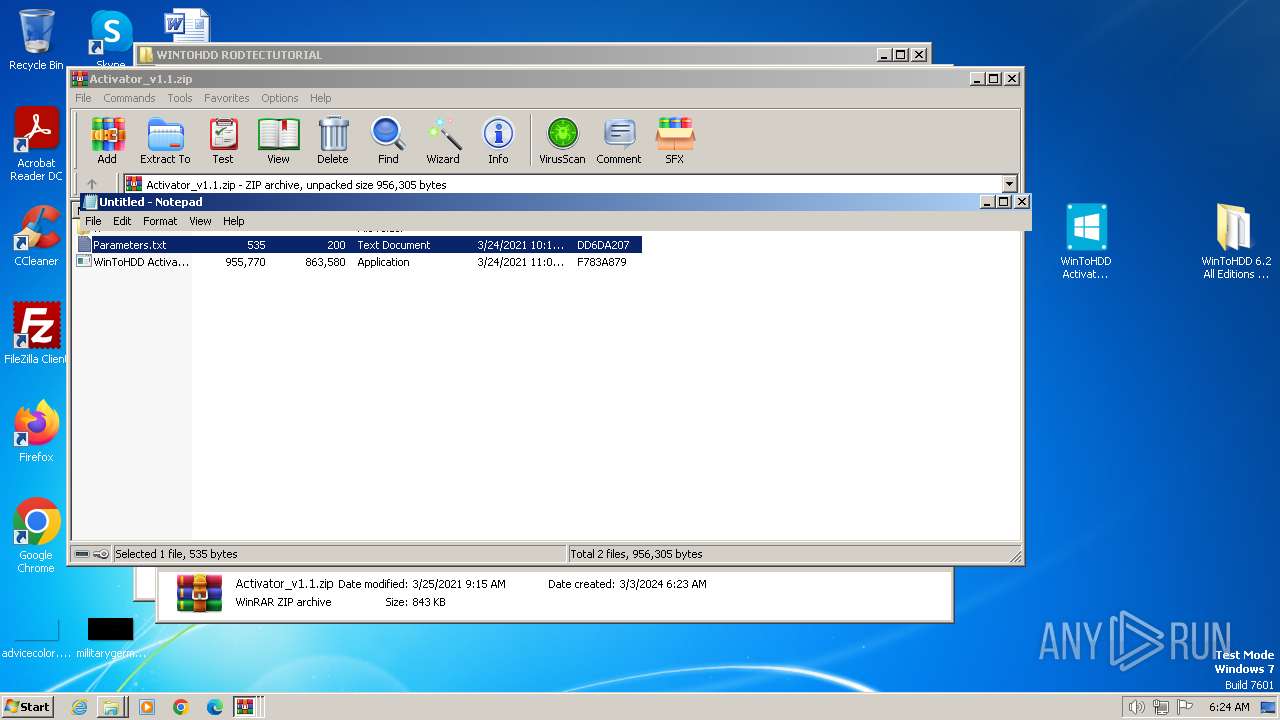Open Google Chrome desktop shortcut
This screenshot has width=1280, height=720.
(36, 535)
